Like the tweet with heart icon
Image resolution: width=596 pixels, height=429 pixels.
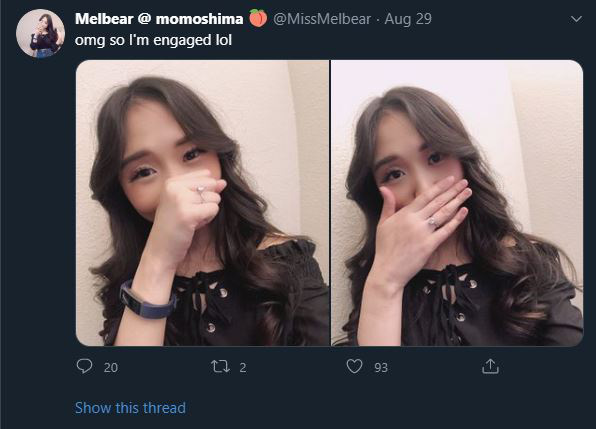354,366
